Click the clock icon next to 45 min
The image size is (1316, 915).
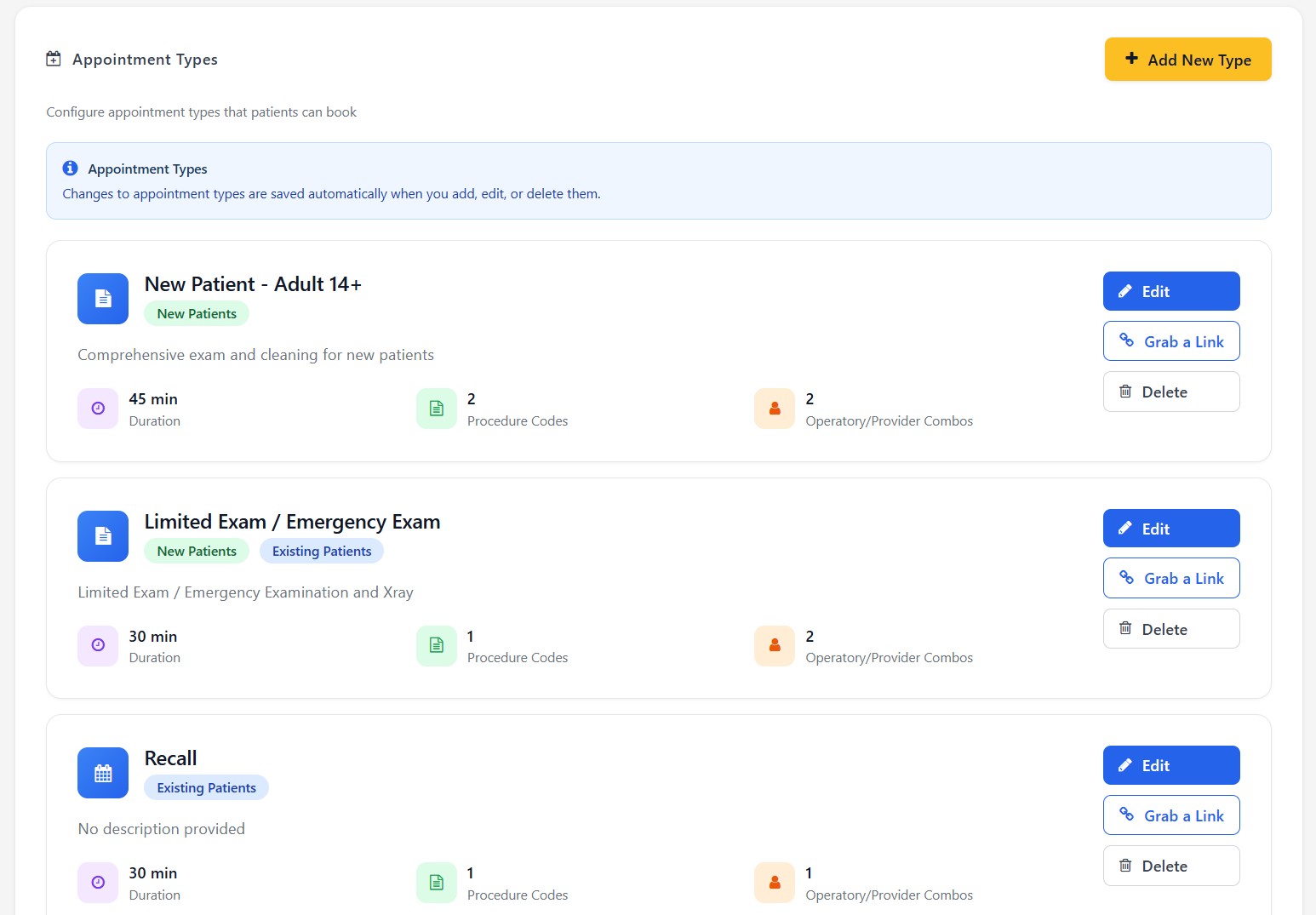tap(98, 409)
